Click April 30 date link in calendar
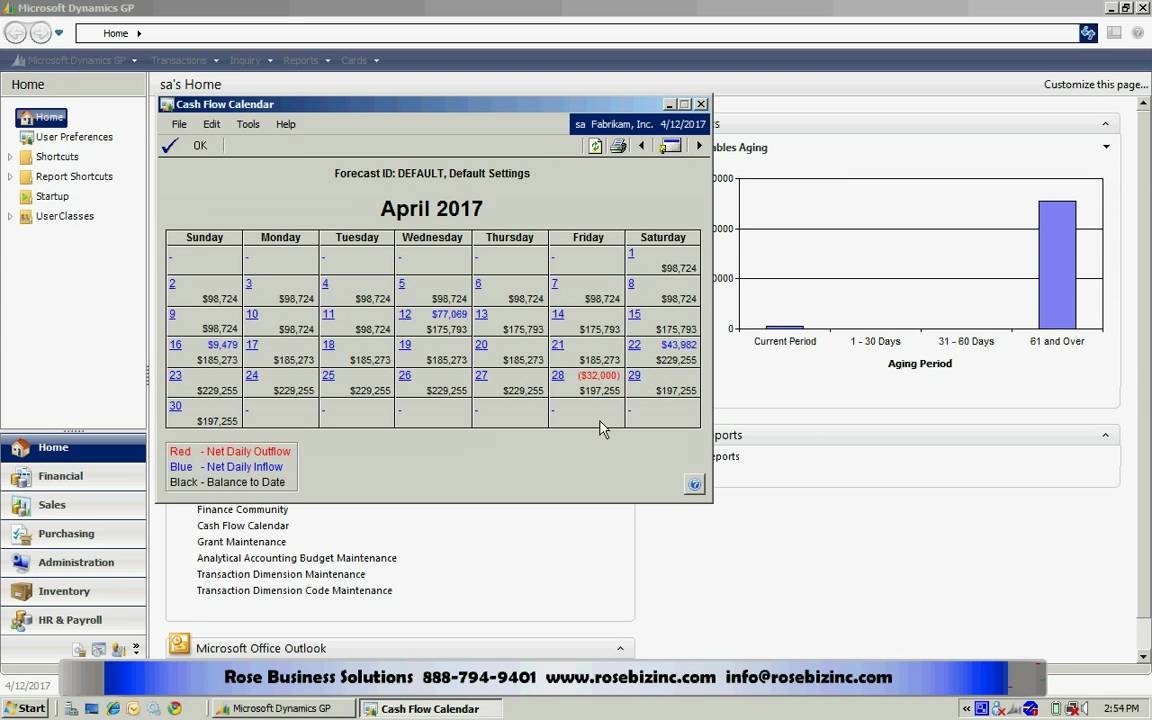 [176, 406]
